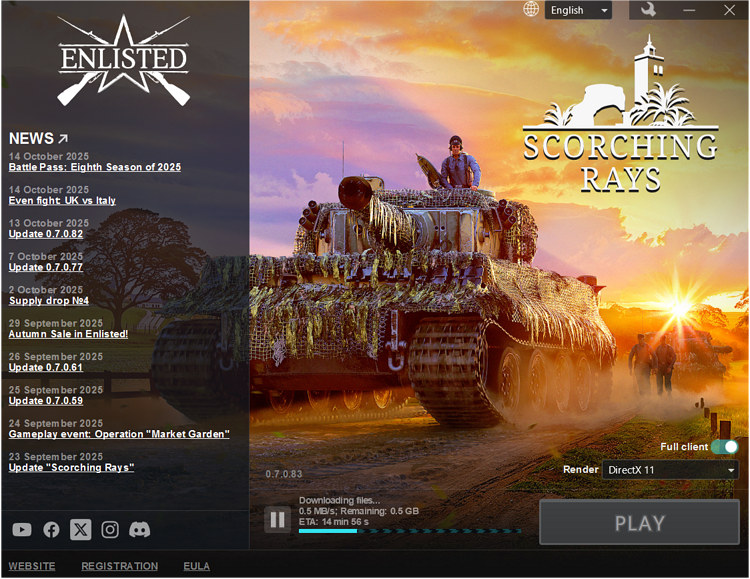Click the X (Twitter) icon
The height and width of the screenshot is (579, 750).
(81, 530)
